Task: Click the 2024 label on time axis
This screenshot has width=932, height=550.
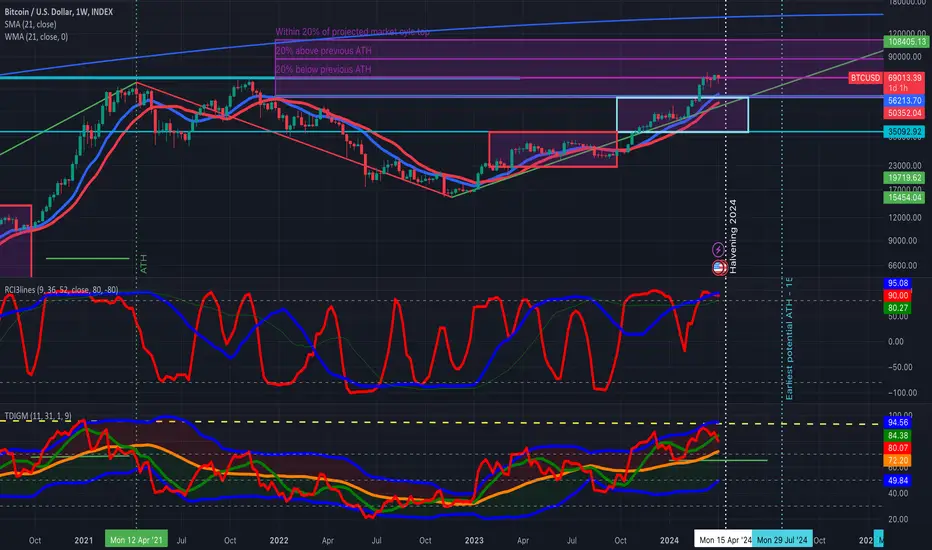Action: click(669, 540)
